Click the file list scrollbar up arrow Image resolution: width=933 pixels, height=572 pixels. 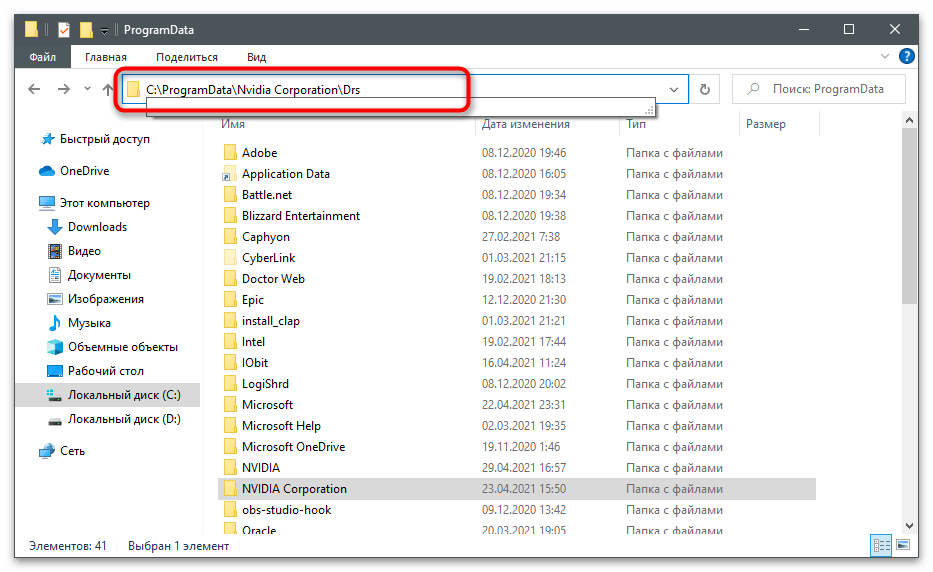909,120
